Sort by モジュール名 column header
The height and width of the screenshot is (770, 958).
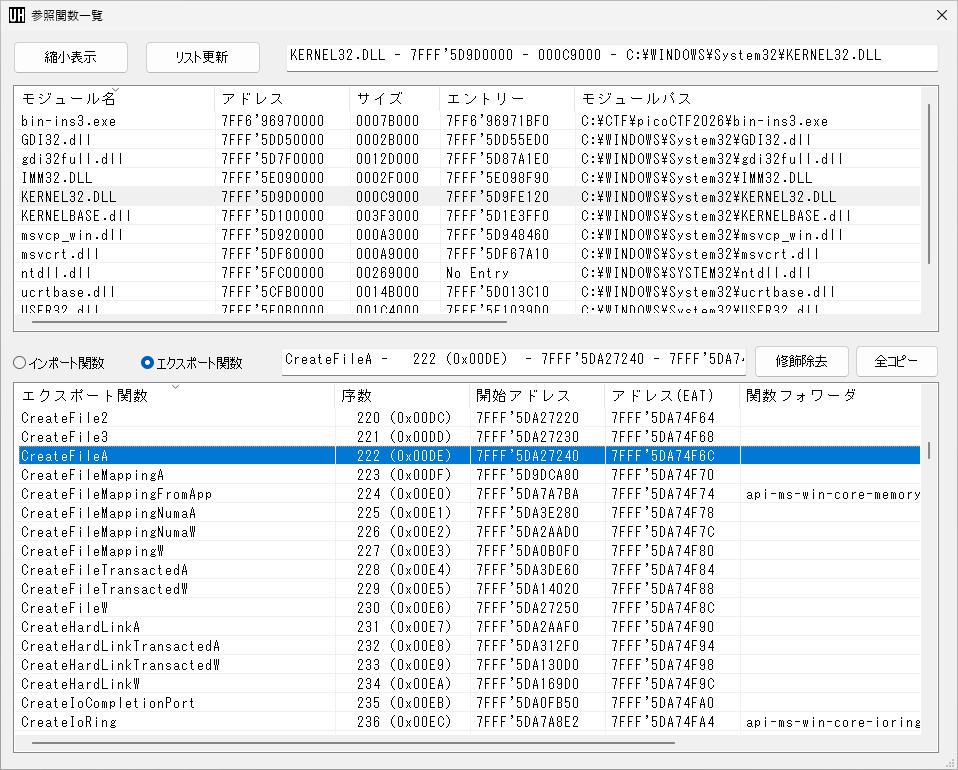[x=68, y=99]
